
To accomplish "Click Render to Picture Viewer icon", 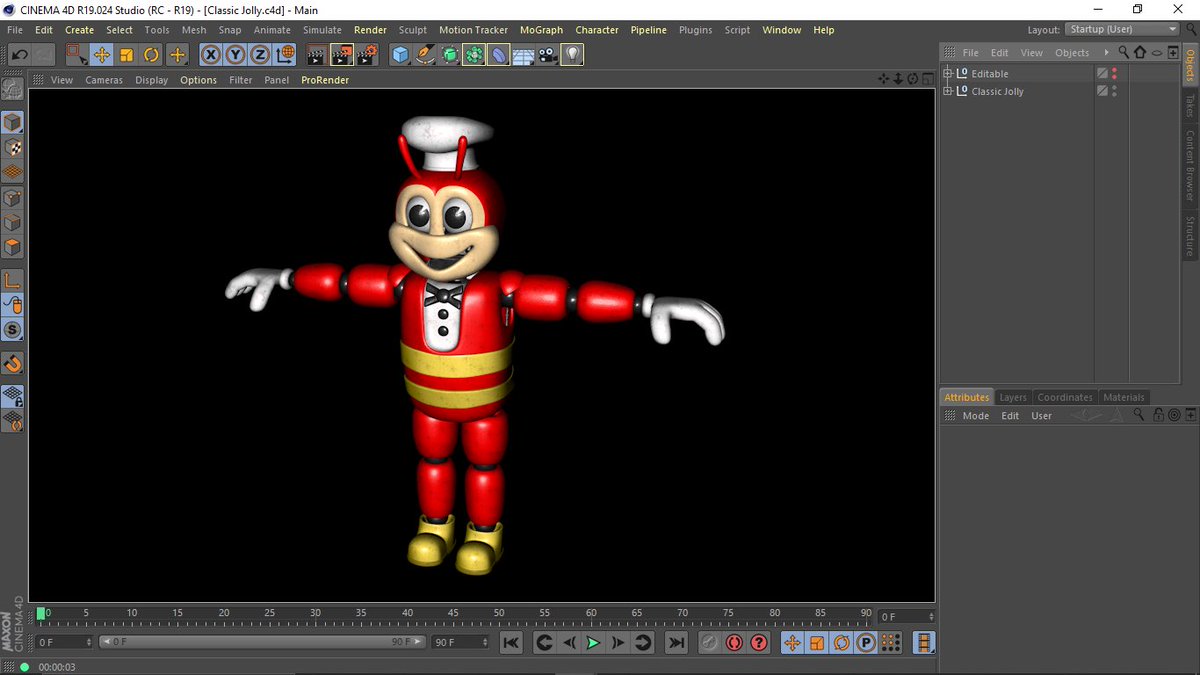I will tap(342, 55).
